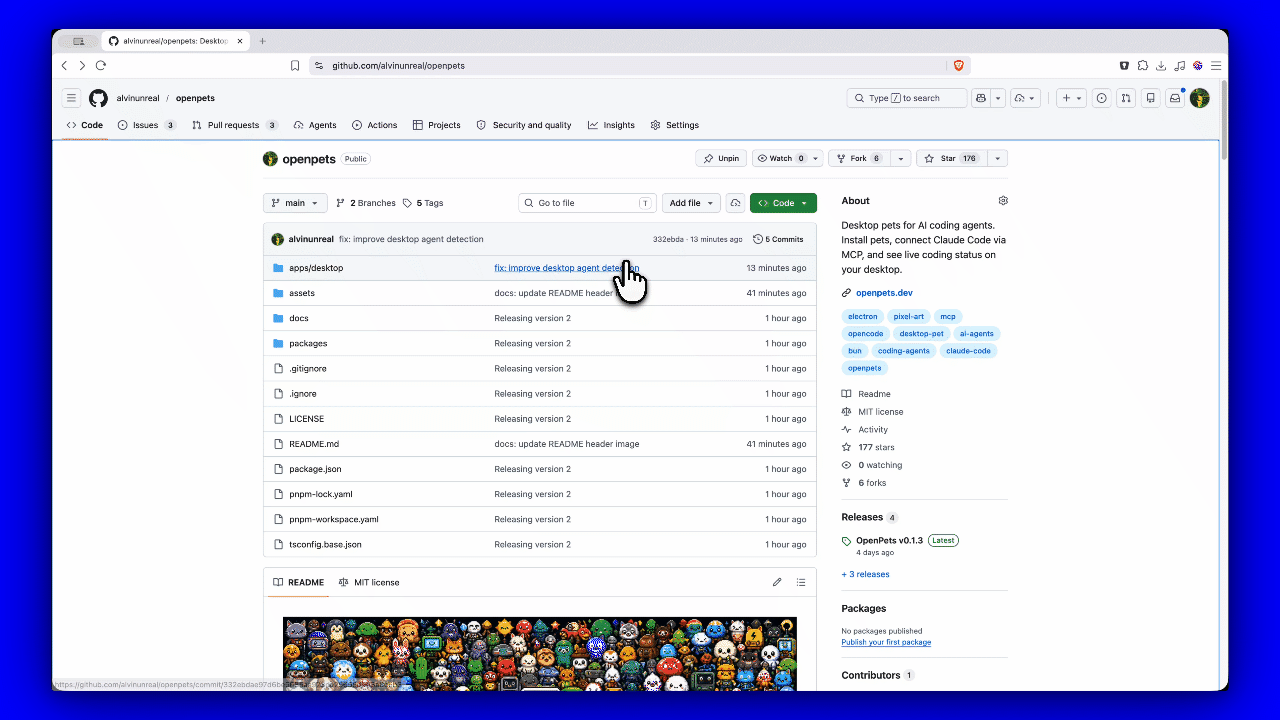This screenshot has width=1280, height=720.
Task: Expand the create new plus dropdown
Action: click(x=1072, y=98)
